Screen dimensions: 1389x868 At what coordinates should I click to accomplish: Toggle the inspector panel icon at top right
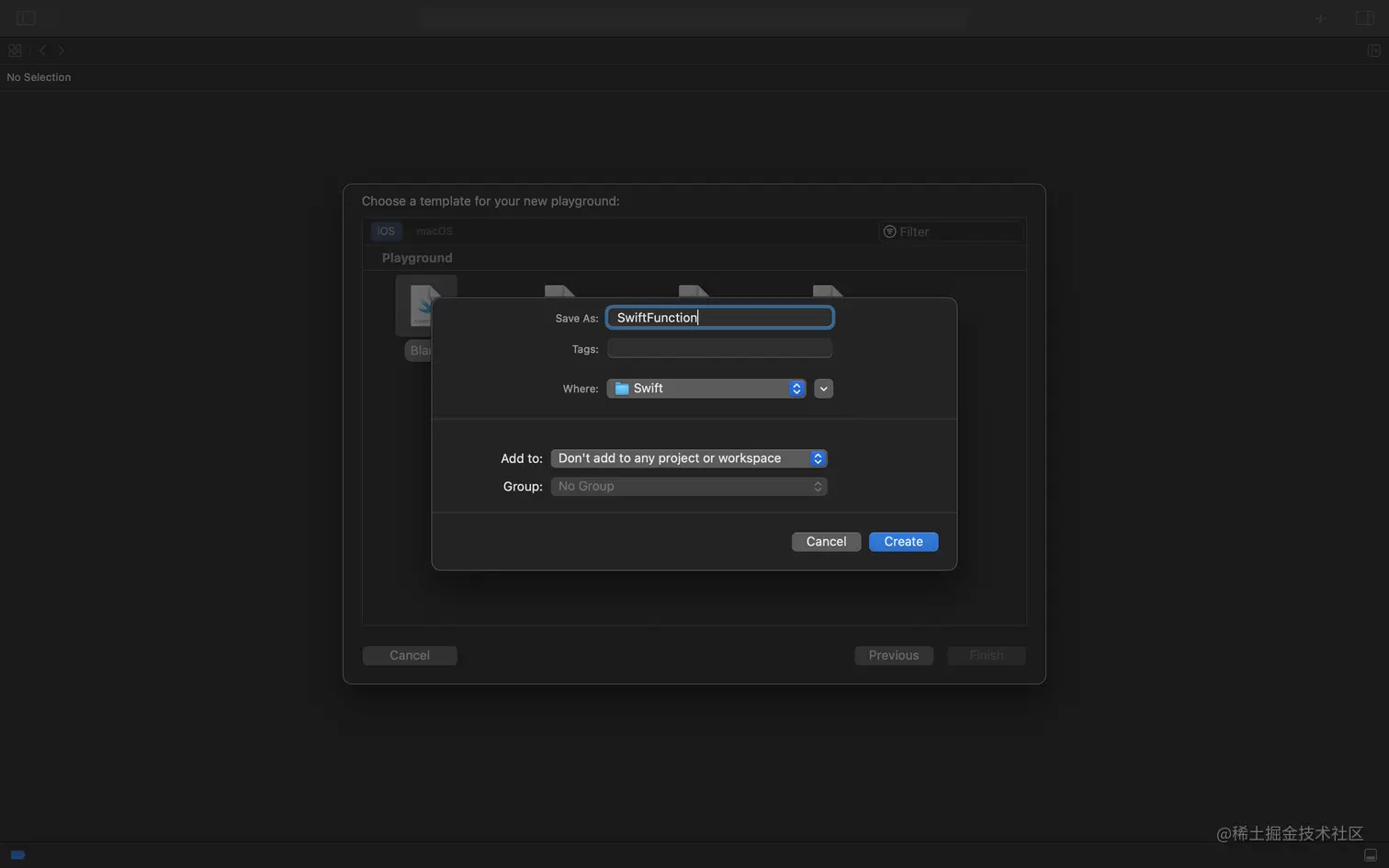point(1364,17)
